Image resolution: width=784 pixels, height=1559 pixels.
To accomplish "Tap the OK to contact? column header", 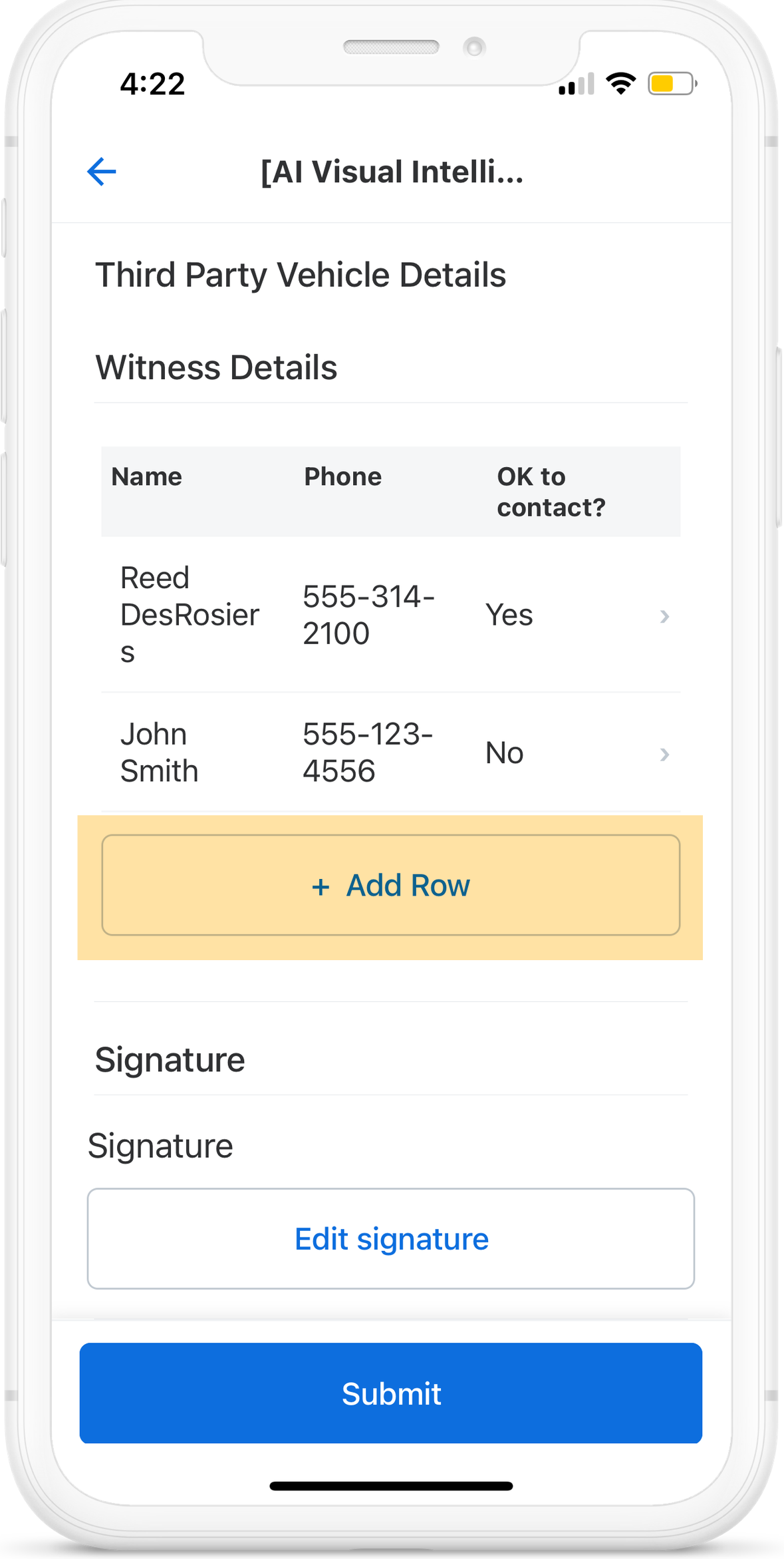I will (x=551, y=492).
